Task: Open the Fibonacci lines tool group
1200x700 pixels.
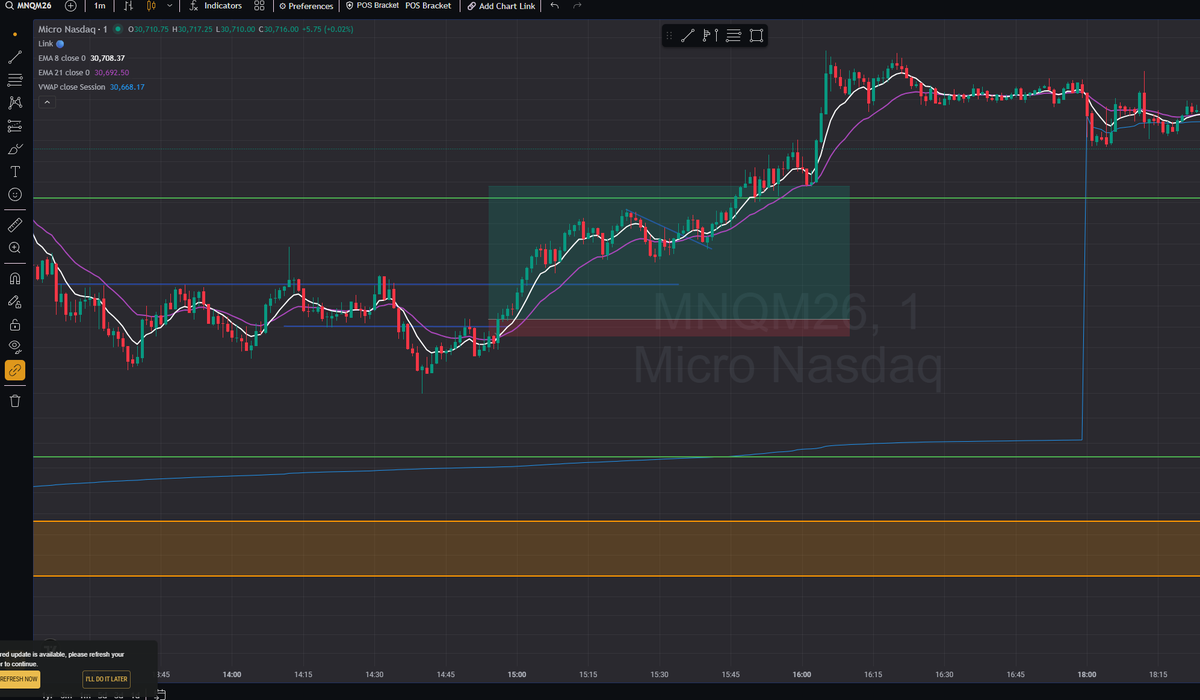Action: point(15,80)
